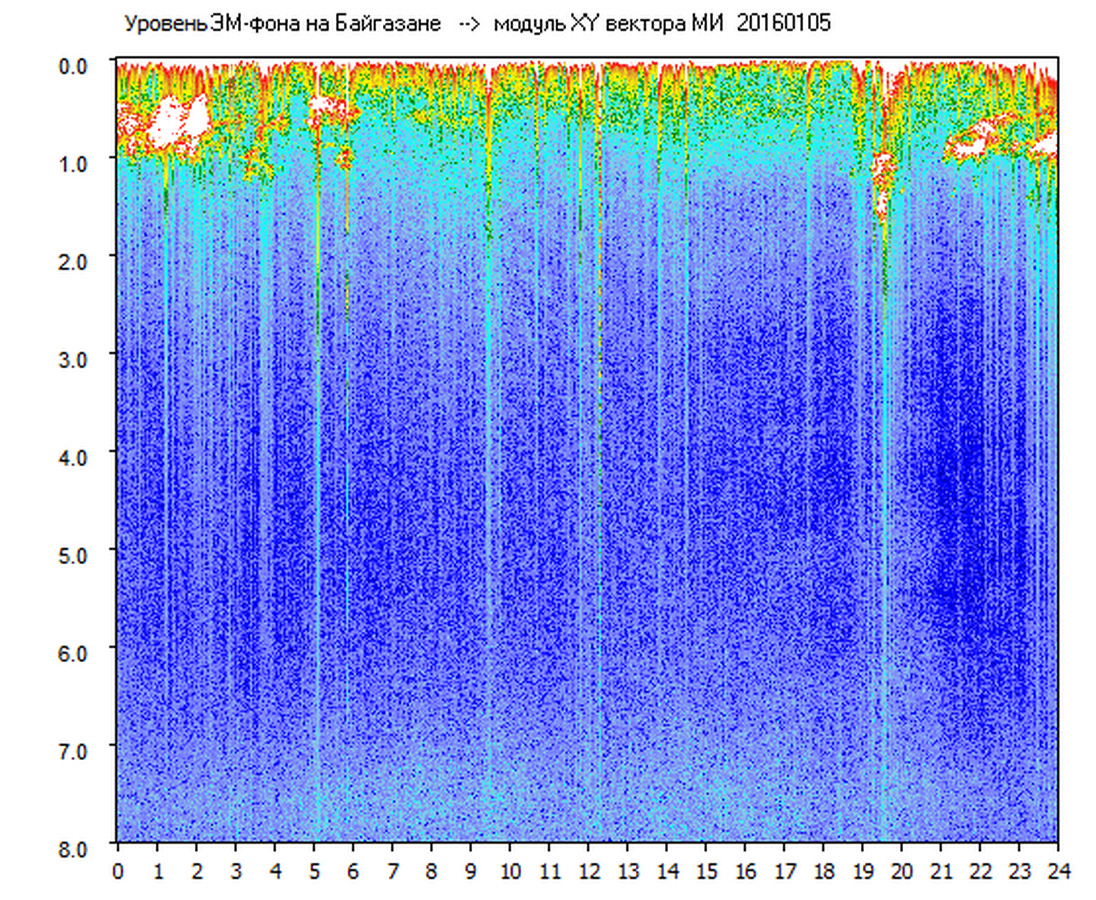Select the 8.0 label on y-axis
This screenshot has height=900, width=1096.
pos(76,848)
